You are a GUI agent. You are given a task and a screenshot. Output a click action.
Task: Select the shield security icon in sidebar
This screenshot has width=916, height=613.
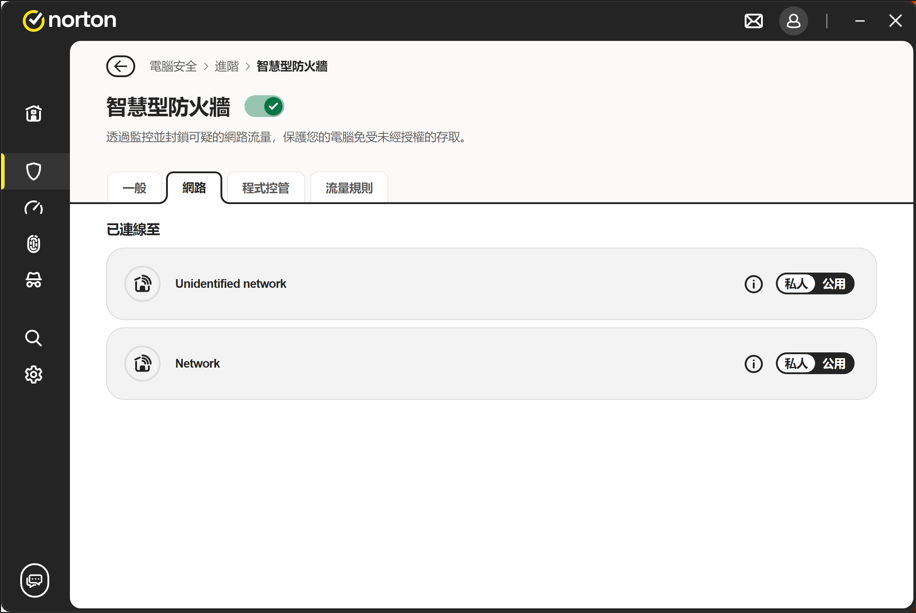point(34,172)
